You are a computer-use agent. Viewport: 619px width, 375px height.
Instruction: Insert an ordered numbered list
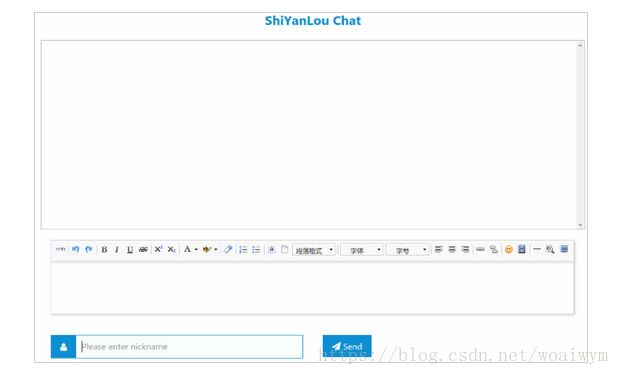(243, 249)
